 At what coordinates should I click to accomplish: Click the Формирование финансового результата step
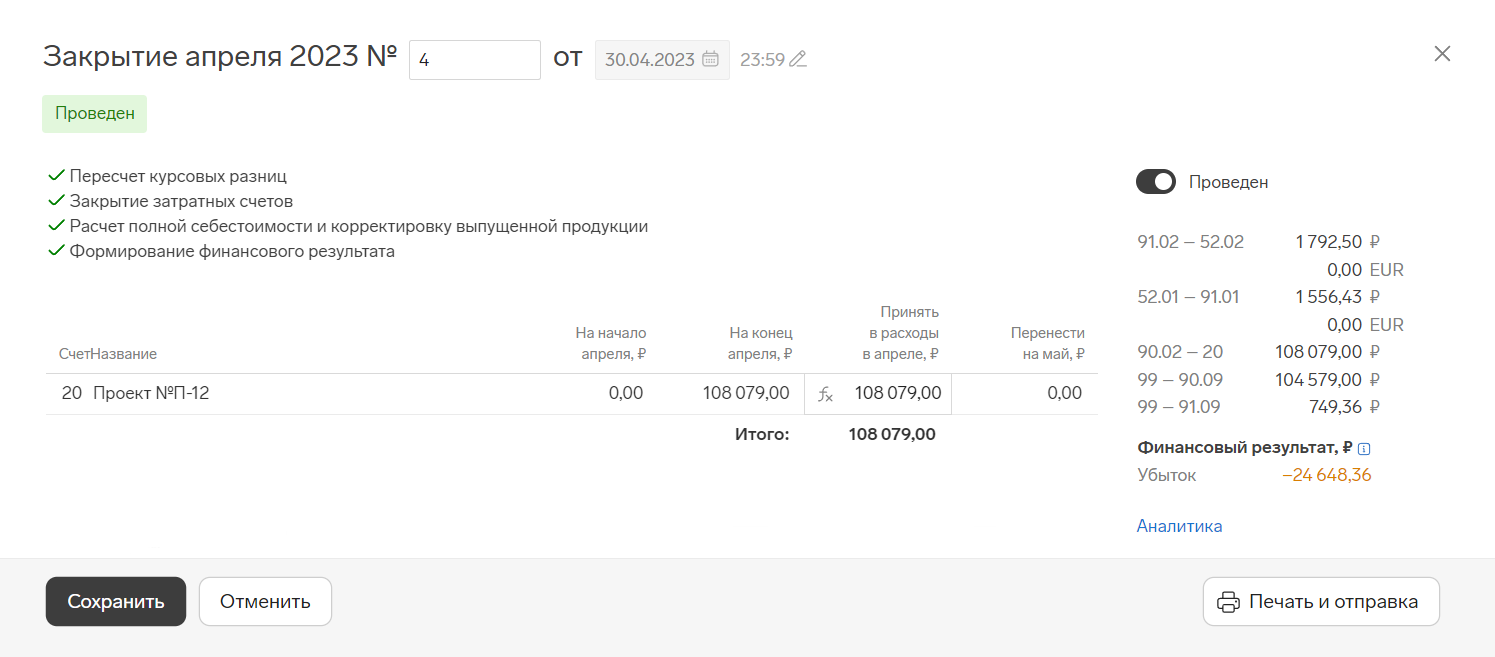coord(231,251)
